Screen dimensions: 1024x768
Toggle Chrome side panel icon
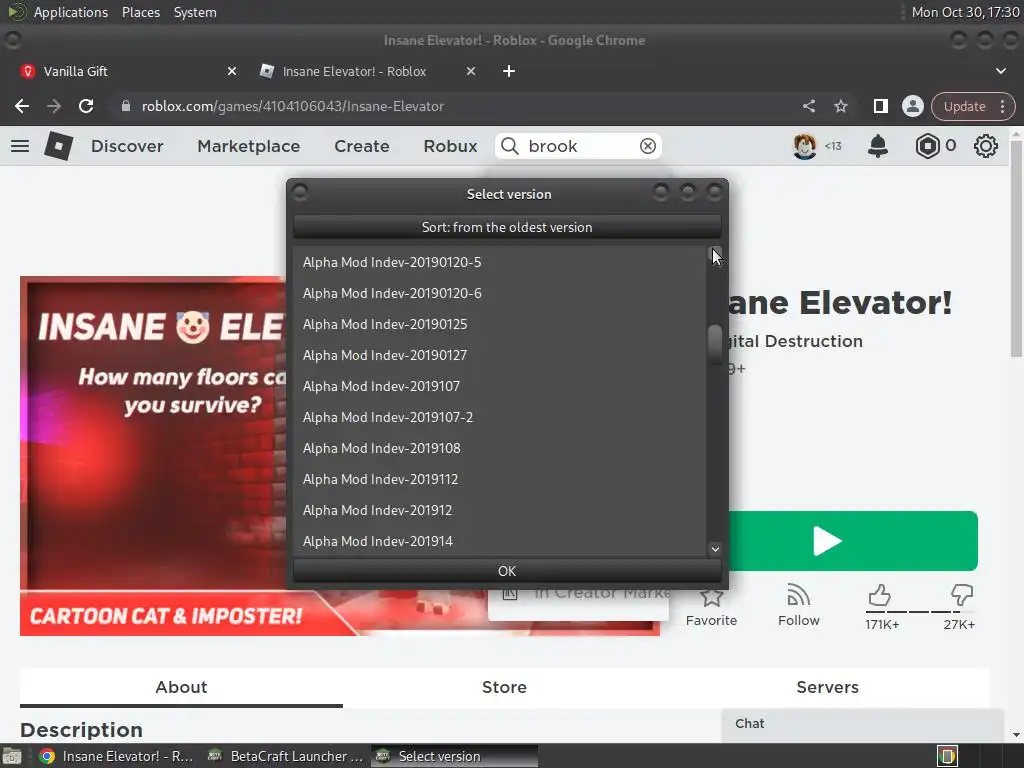(880, 106)
